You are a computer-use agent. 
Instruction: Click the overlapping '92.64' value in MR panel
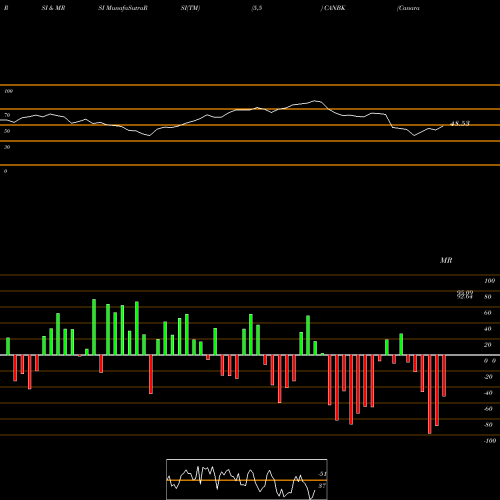(x=465, y=296)
